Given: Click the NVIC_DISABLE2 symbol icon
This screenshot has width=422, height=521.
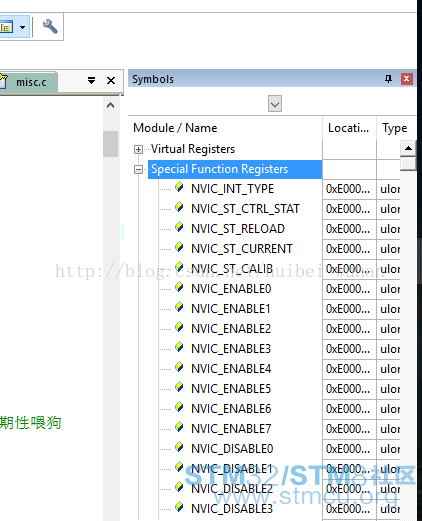Looking at the screenshot, I should [x=179, y=487].
